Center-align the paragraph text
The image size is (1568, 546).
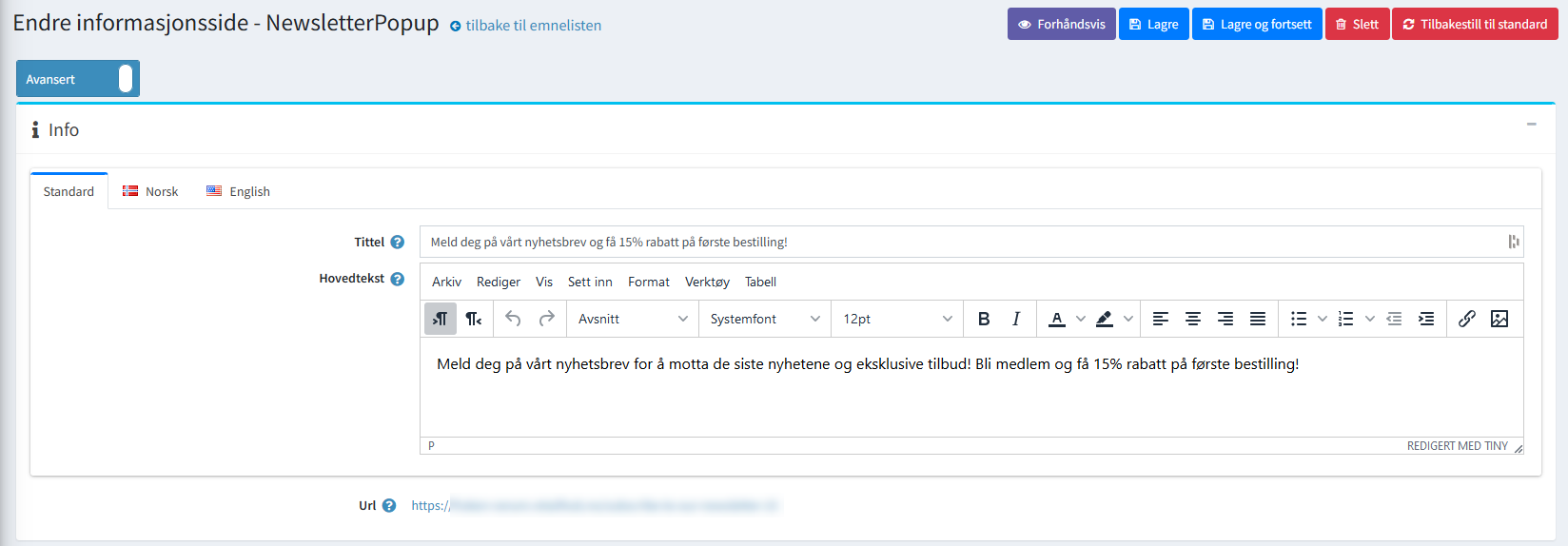tap(1193, 319)
